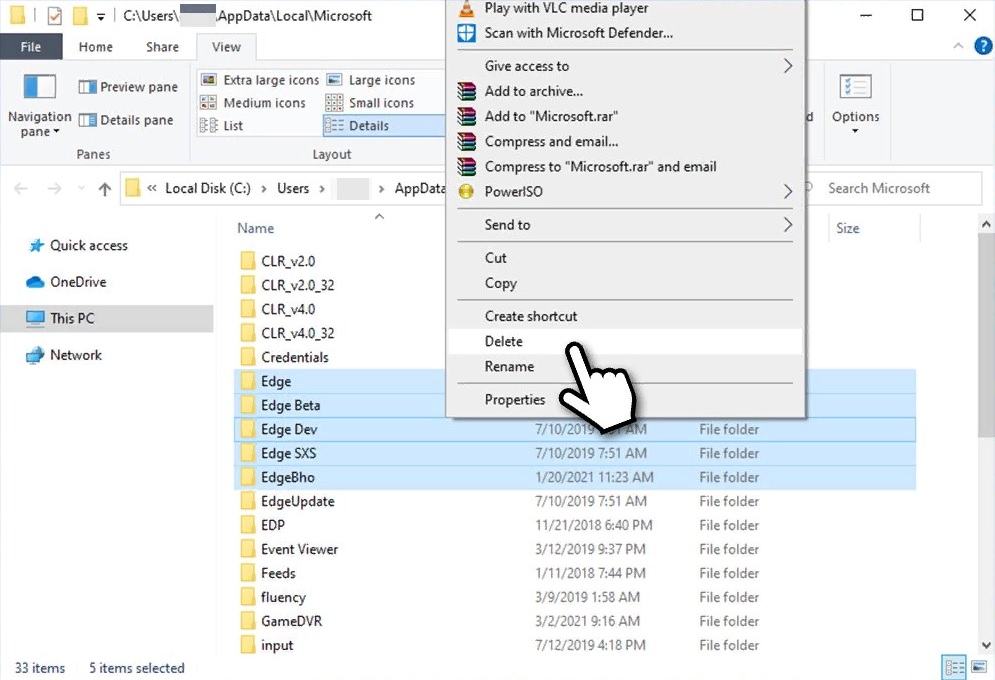Select Add to archive entry
This screenshot has height=680, width=995.
tap(625, 91)
